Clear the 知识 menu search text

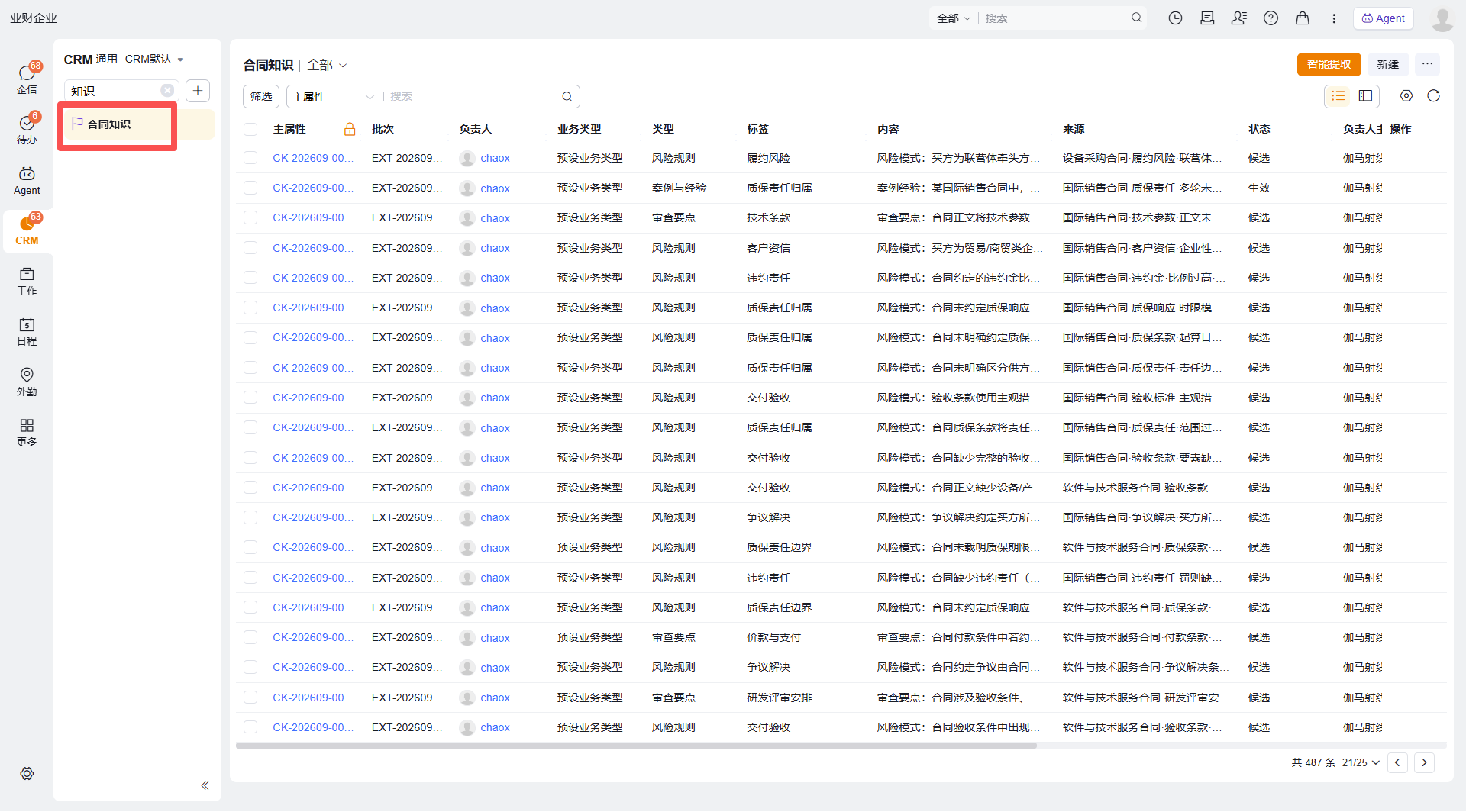point(167,91)
